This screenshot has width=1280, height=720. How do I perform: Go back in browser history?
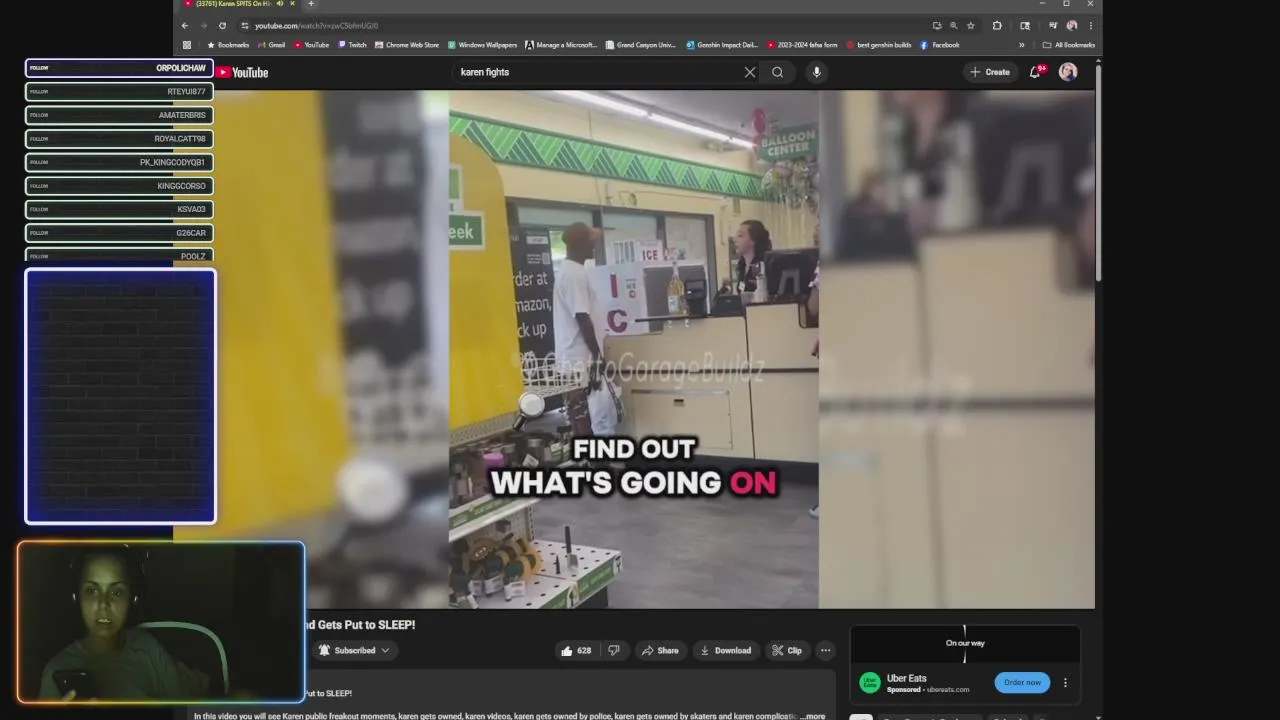click(185, 25)
